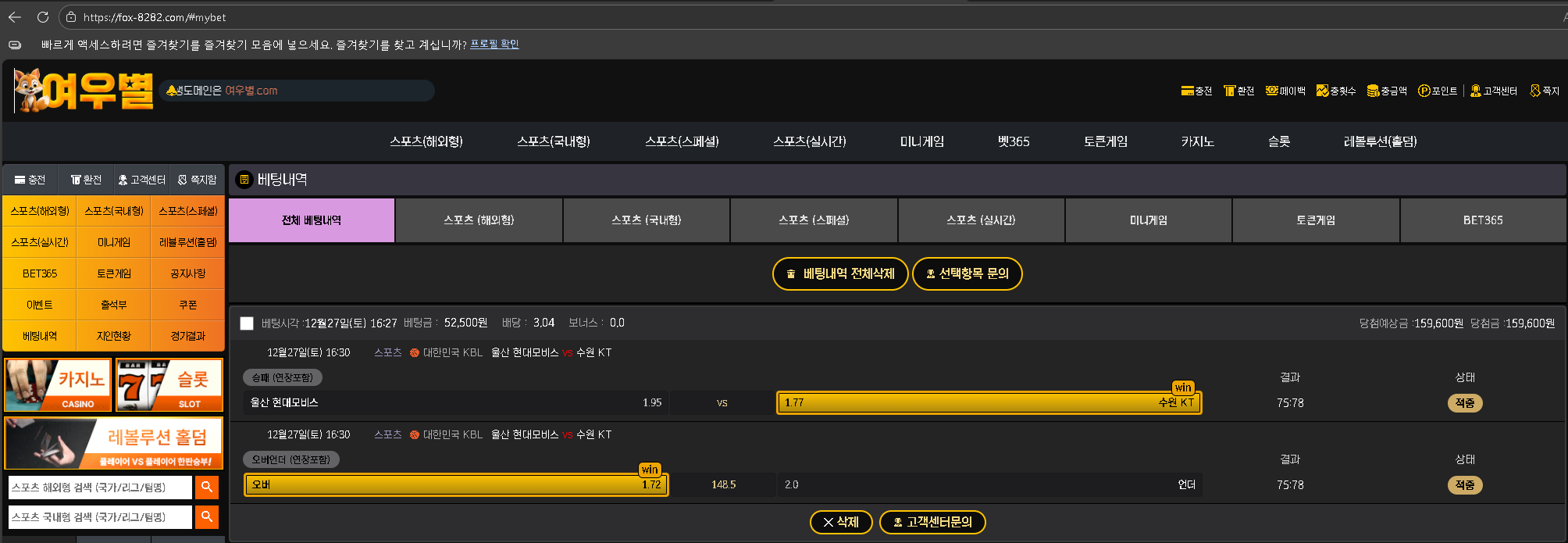The image size is (1568, 543).
Task: Click search icon beside 해외형 search field
Action: (x=207, y=488)
